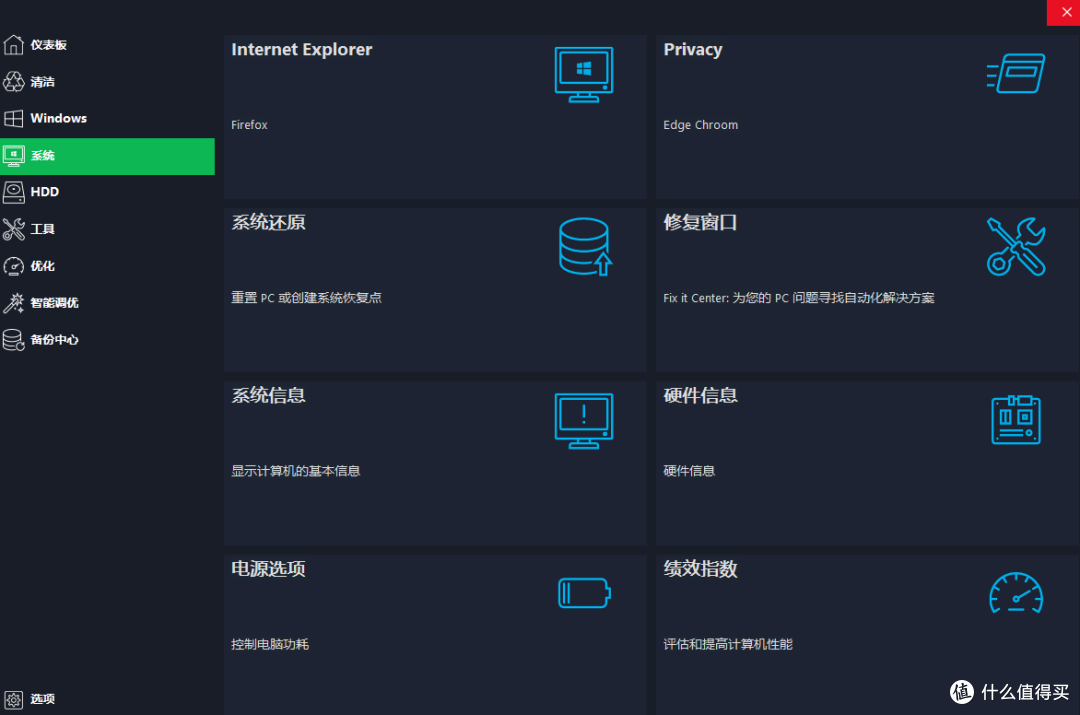
Task: Open the 仪表板 dashboard section
Action: tap(107, 45)
